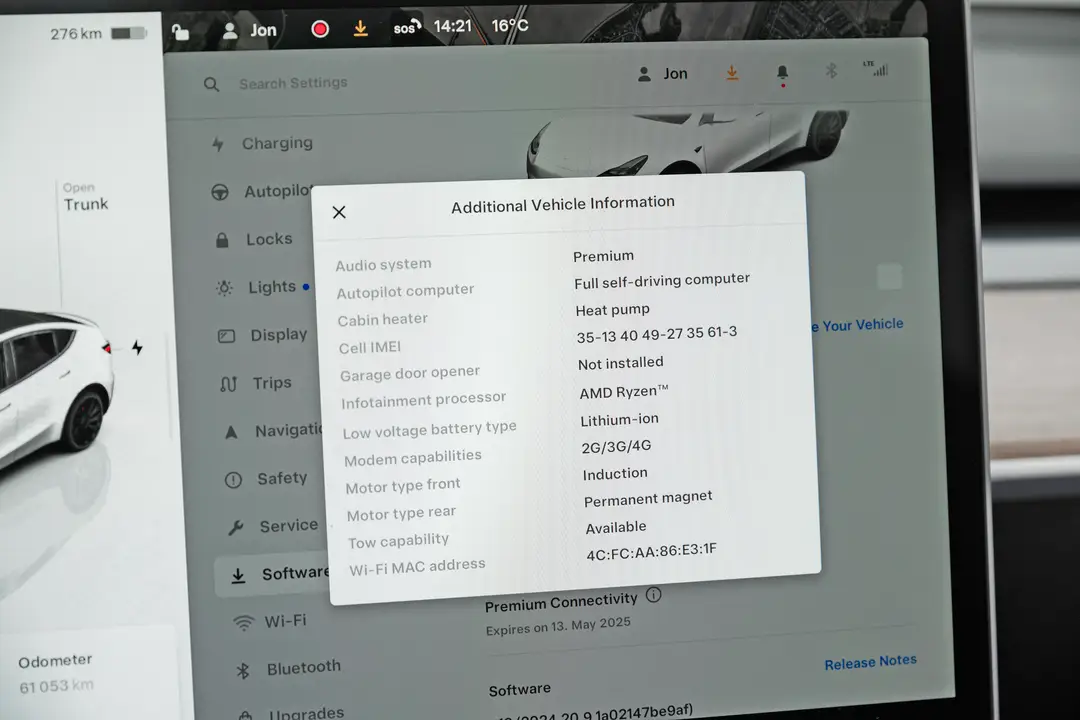The height and width of the screenshot is (720, 1080).
Task: Select the Wi-Fi MAC address value
Action: pyautogui.click(x=652, y=552)
